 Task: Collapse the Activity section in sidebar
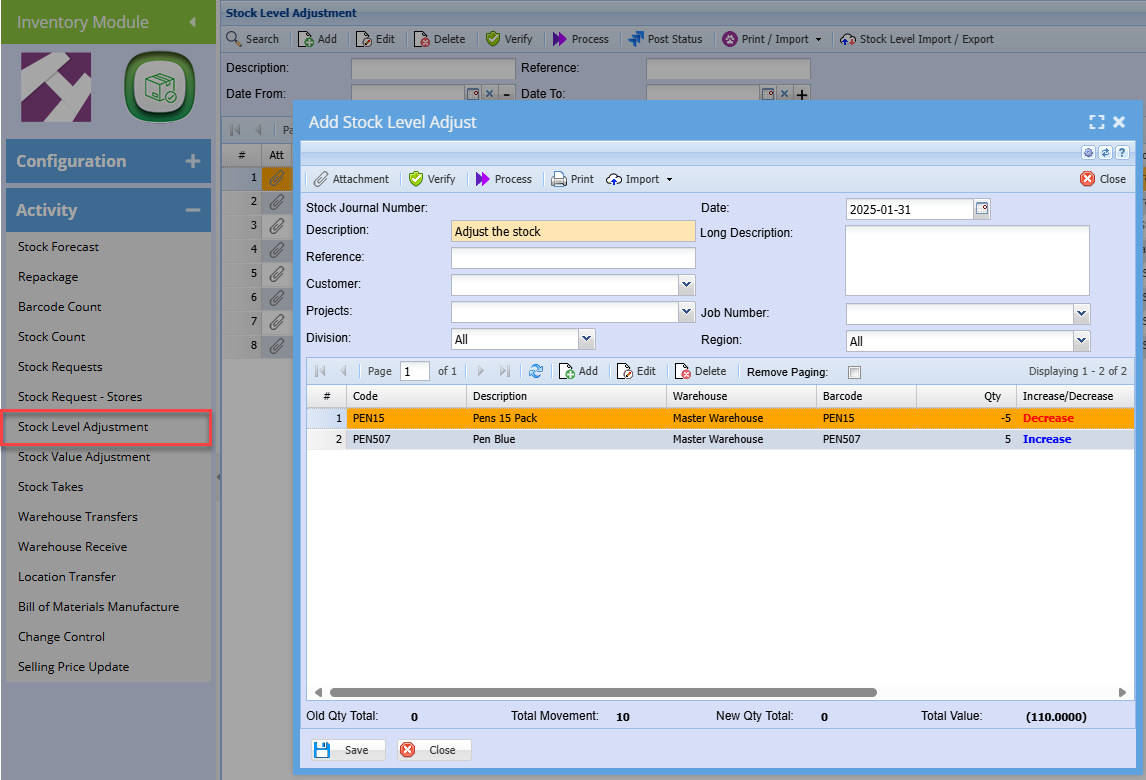[192, 210]
